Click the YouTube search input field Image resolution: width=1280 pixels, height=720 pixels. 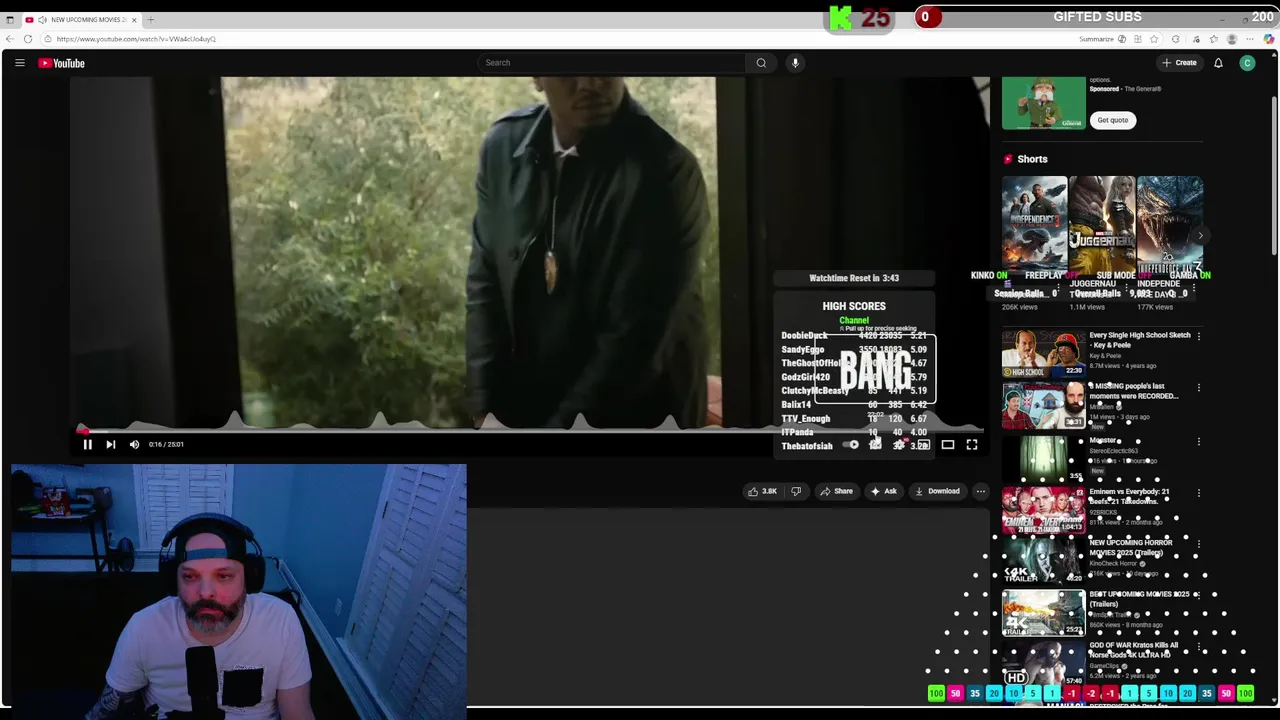(611, 63)
